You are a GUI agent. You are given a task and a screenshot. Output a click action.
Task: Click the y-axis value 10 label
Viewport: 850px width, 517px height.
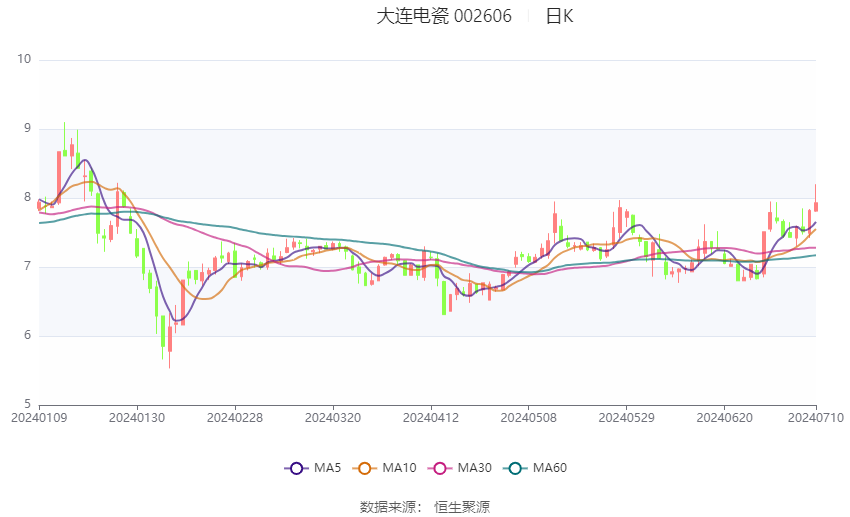pyautogui.click(x=24, y=59)
